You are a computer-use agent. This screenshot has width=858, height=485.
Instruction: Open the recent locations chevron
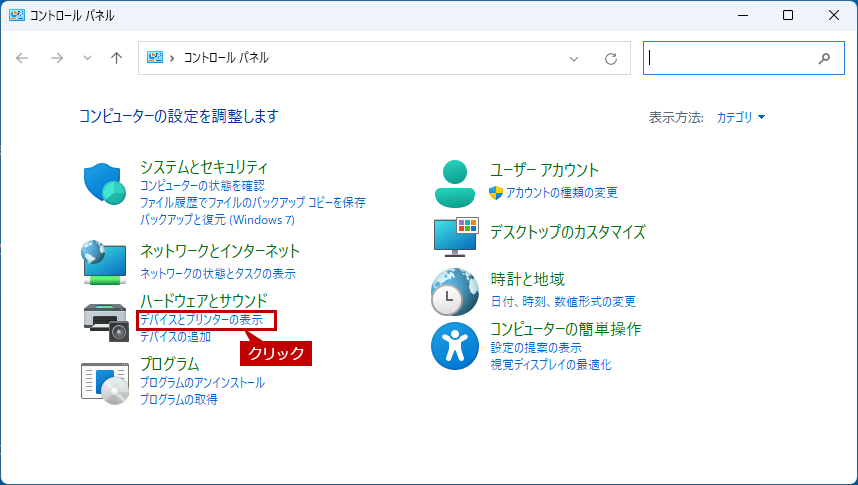pos(87,58)
